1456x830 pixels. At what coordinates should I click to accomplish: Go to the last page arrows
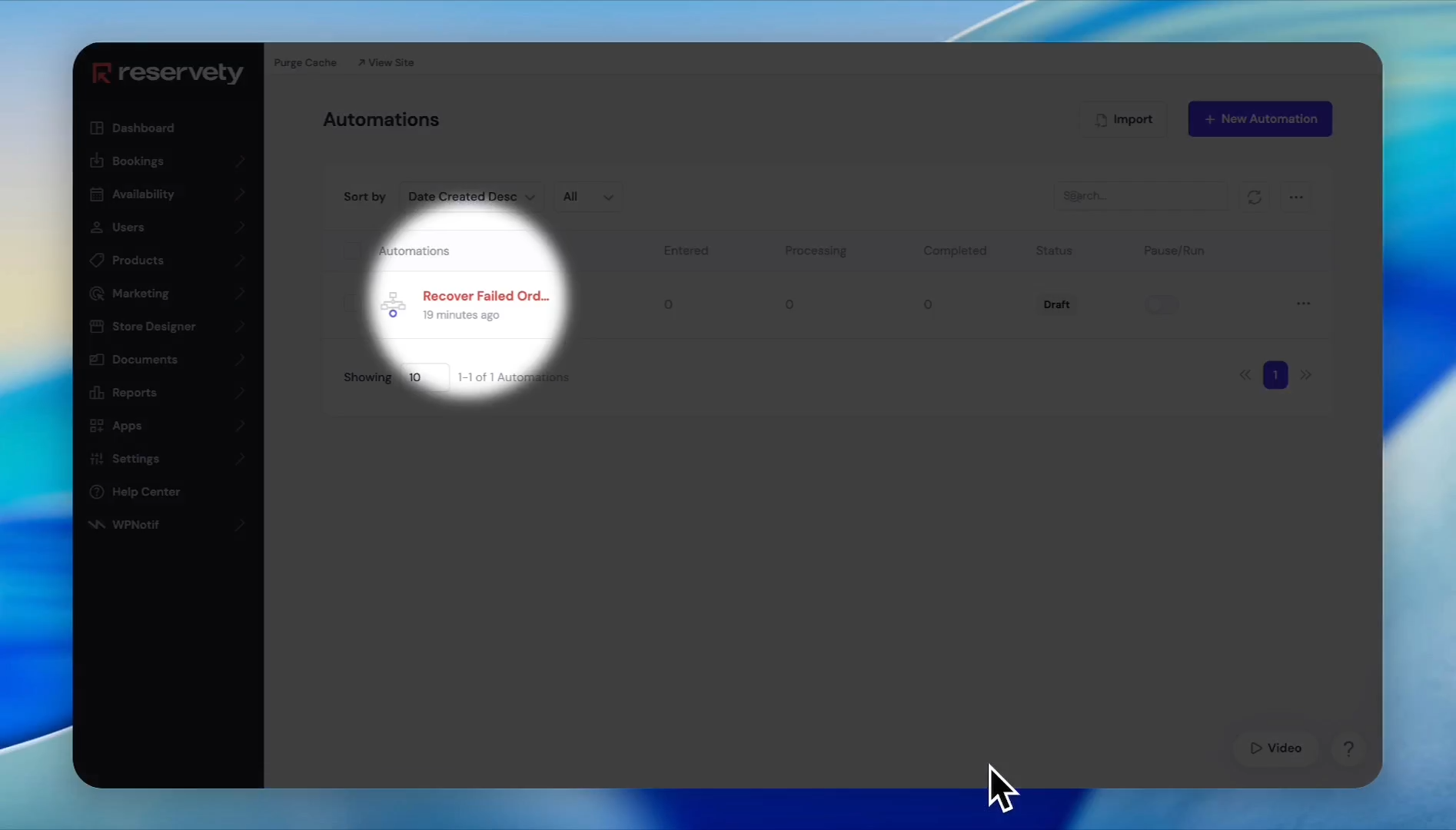[x=1306, y=375]
